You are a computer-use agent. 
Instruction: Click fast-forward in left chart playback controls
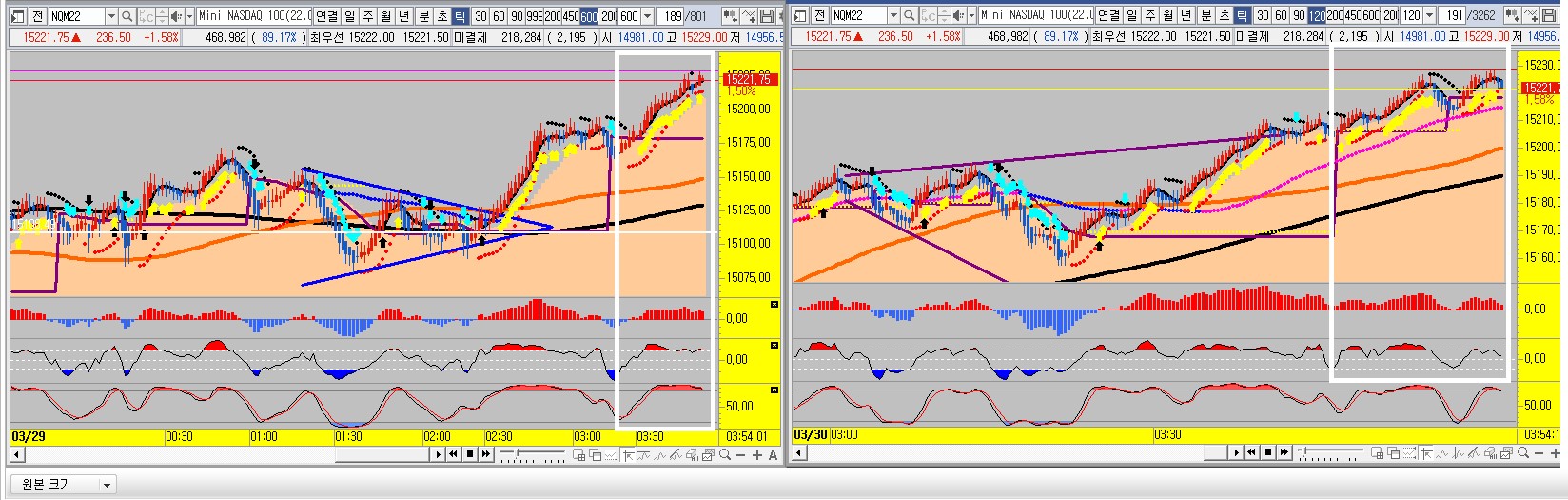coord(486,455)
